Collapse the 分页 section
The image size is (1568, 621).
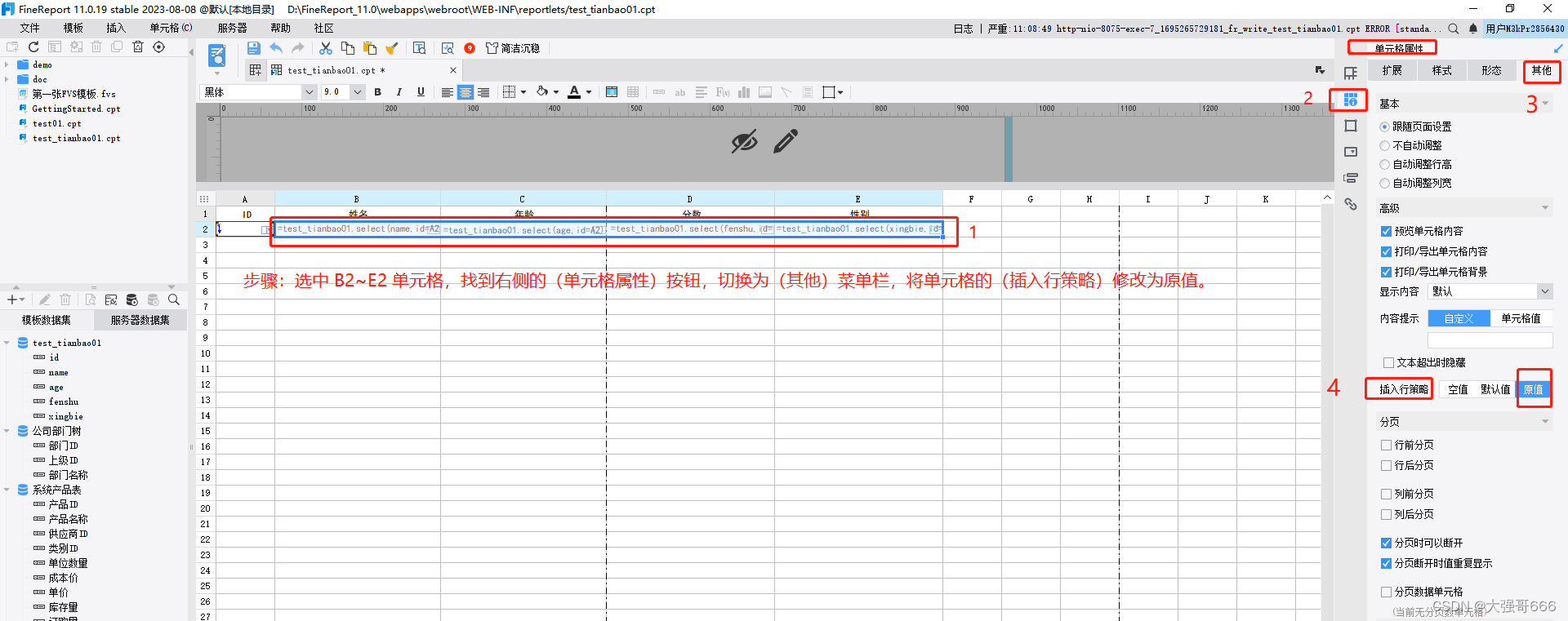[1545, 422]
